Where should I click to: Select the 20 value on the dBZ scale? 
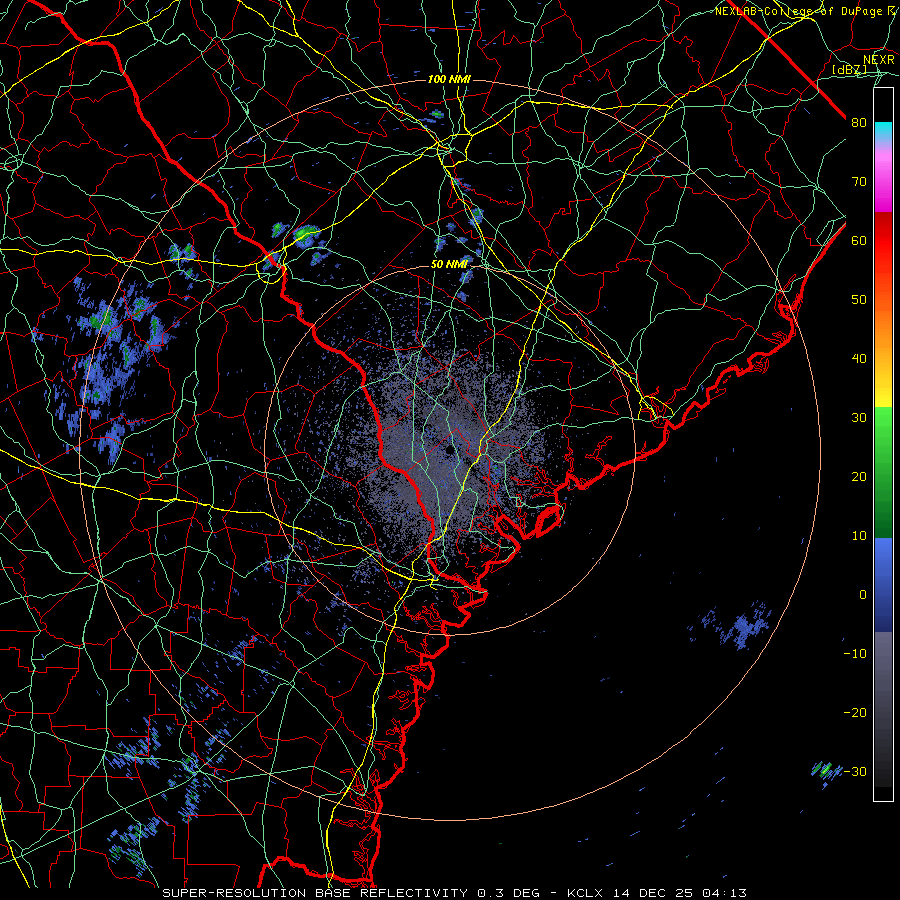[x=859, y=476]
